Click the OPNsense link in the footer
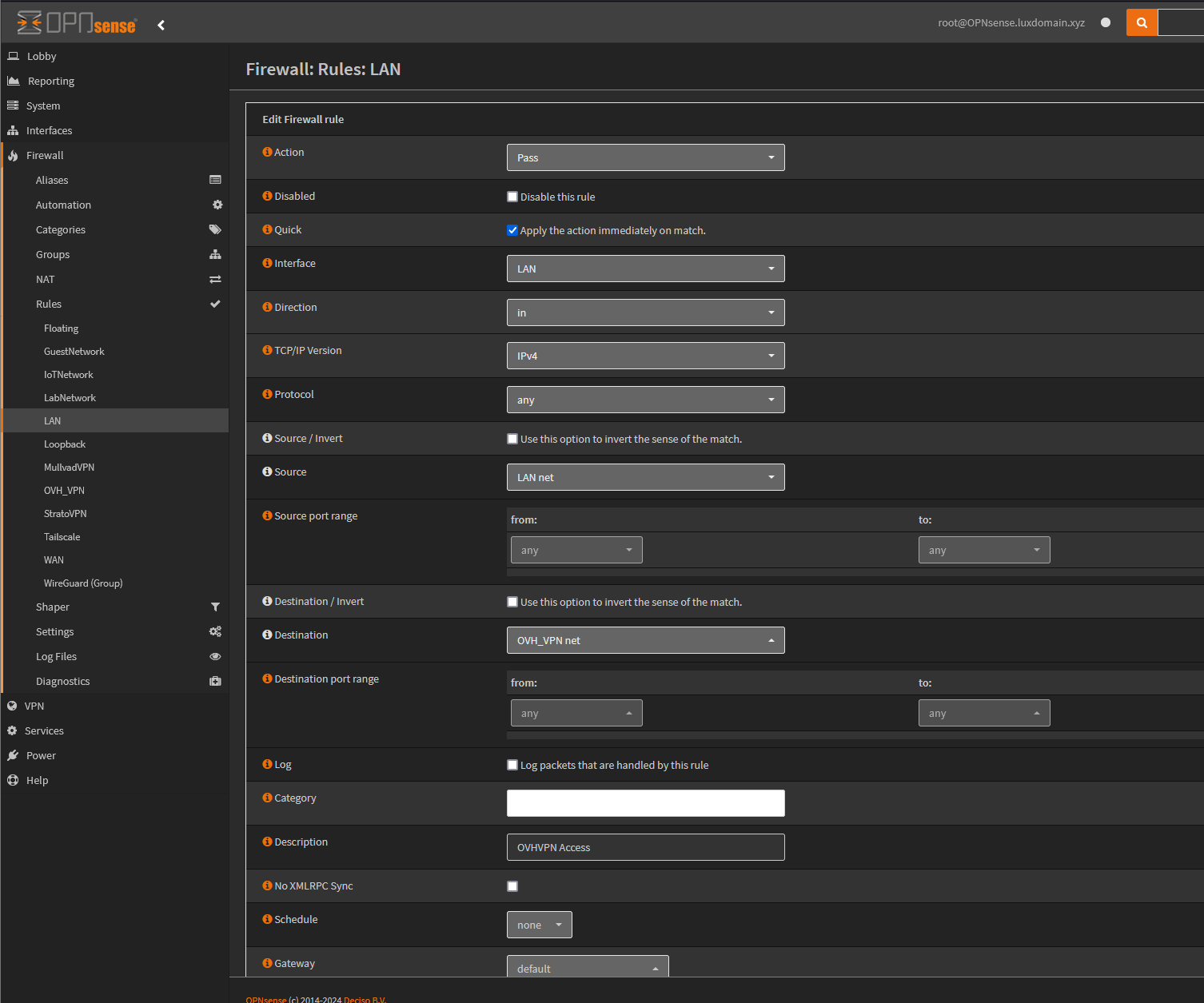 (x=265, y=999)
